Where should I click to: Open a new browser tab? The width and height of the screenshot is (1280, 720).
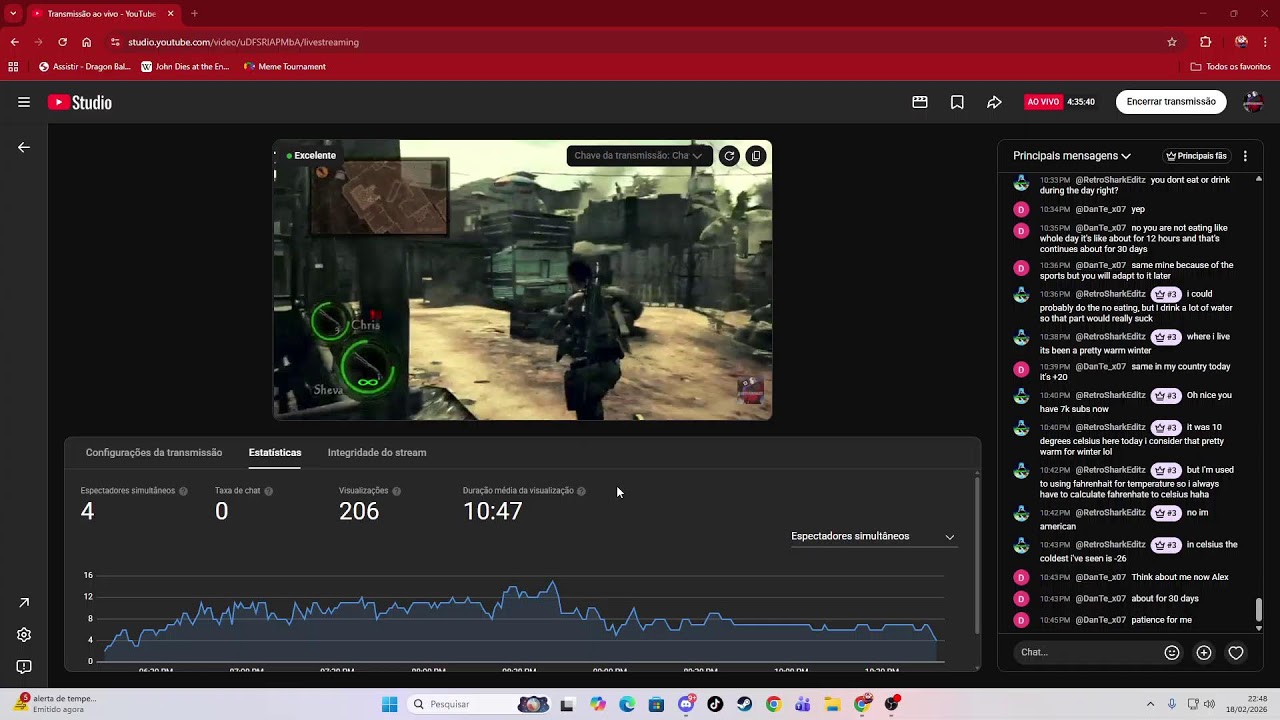point(194,14)
